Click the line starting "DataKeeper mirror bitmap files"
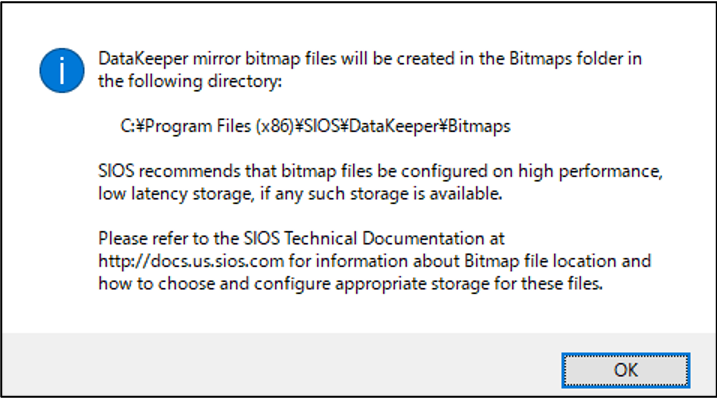The image size is (717, 400). tap(370, 58)
